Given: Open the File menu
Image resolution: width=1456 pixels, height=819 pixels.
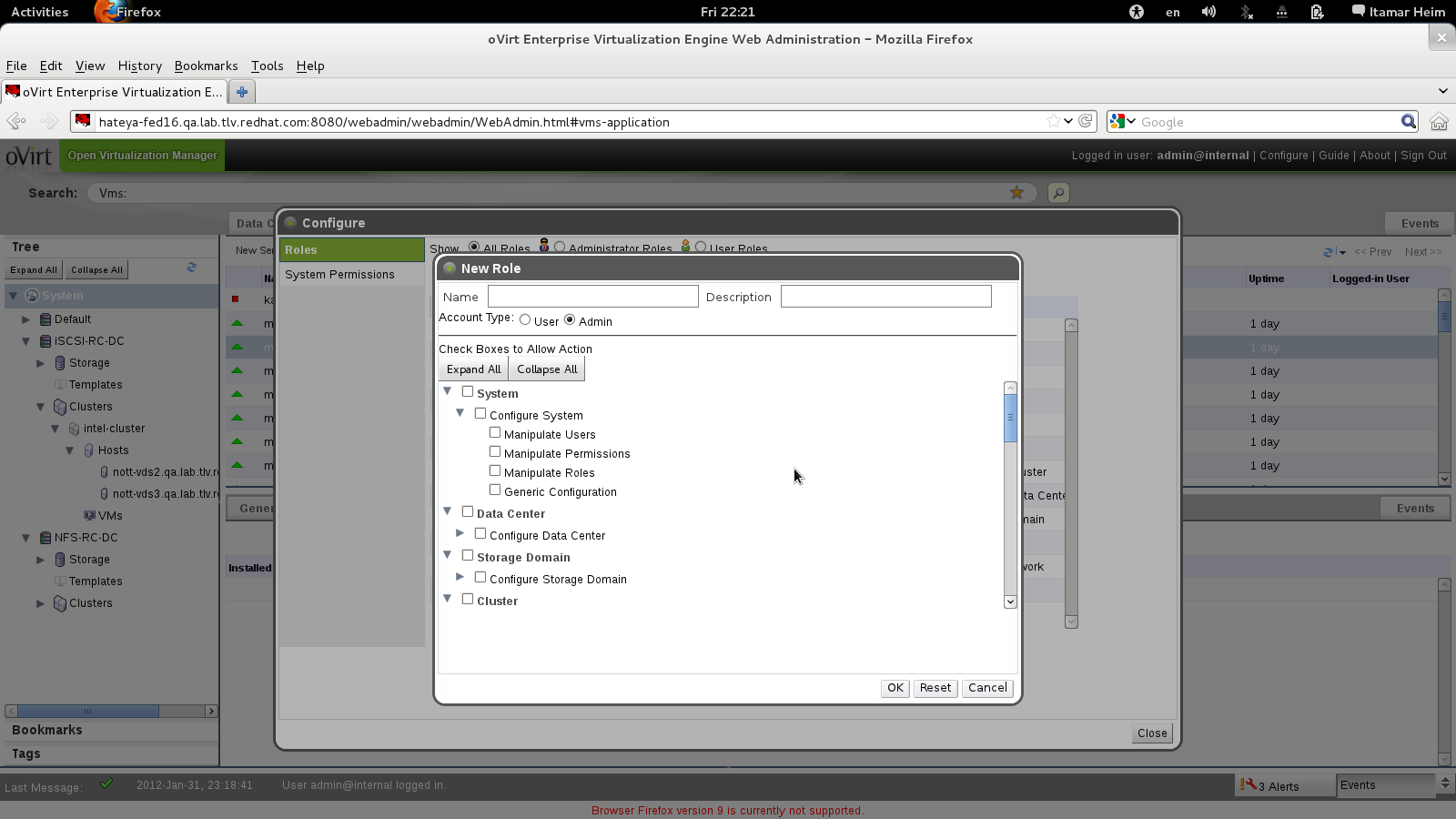Looking at the screenshot, I should click(x=16, y=66).
